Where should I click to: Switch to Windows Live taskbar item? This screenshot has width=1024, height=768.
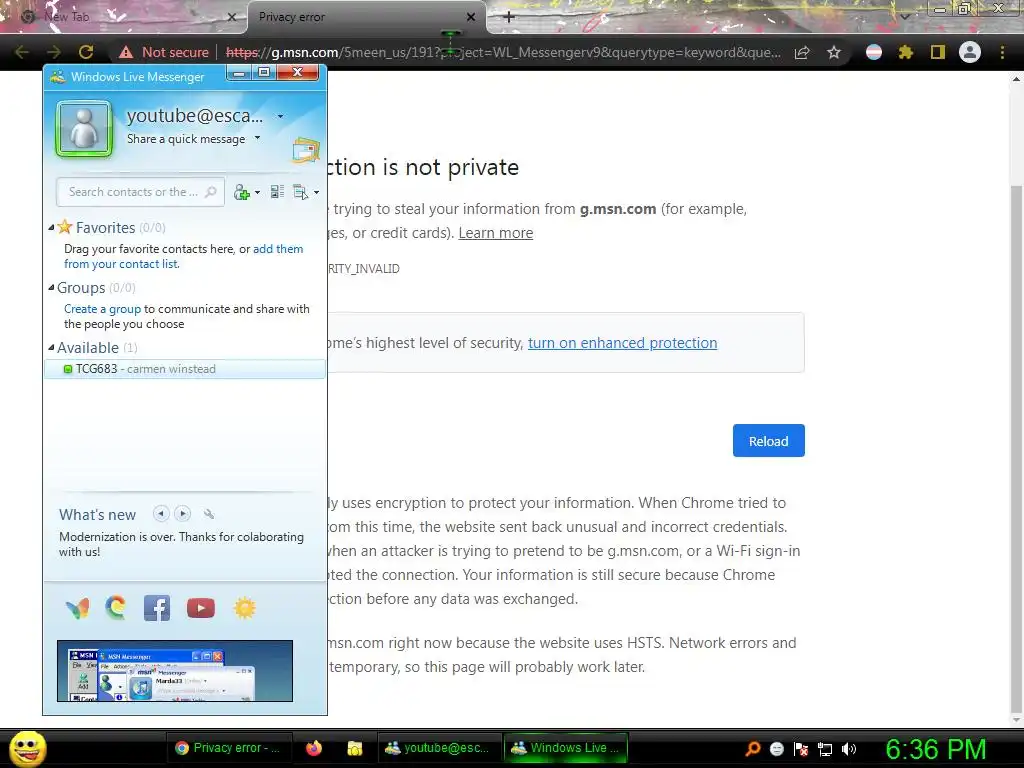pos(566,748)
